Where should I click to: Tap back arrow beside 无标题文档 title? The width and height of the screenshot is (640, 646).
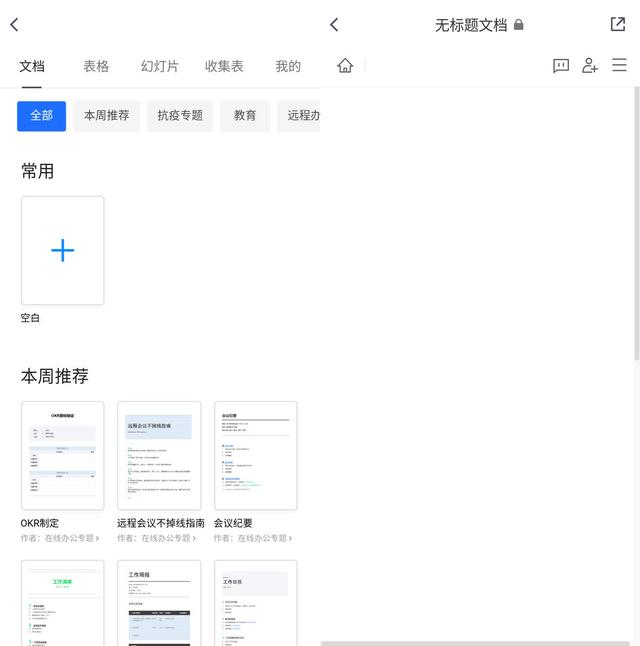(334, 24)
